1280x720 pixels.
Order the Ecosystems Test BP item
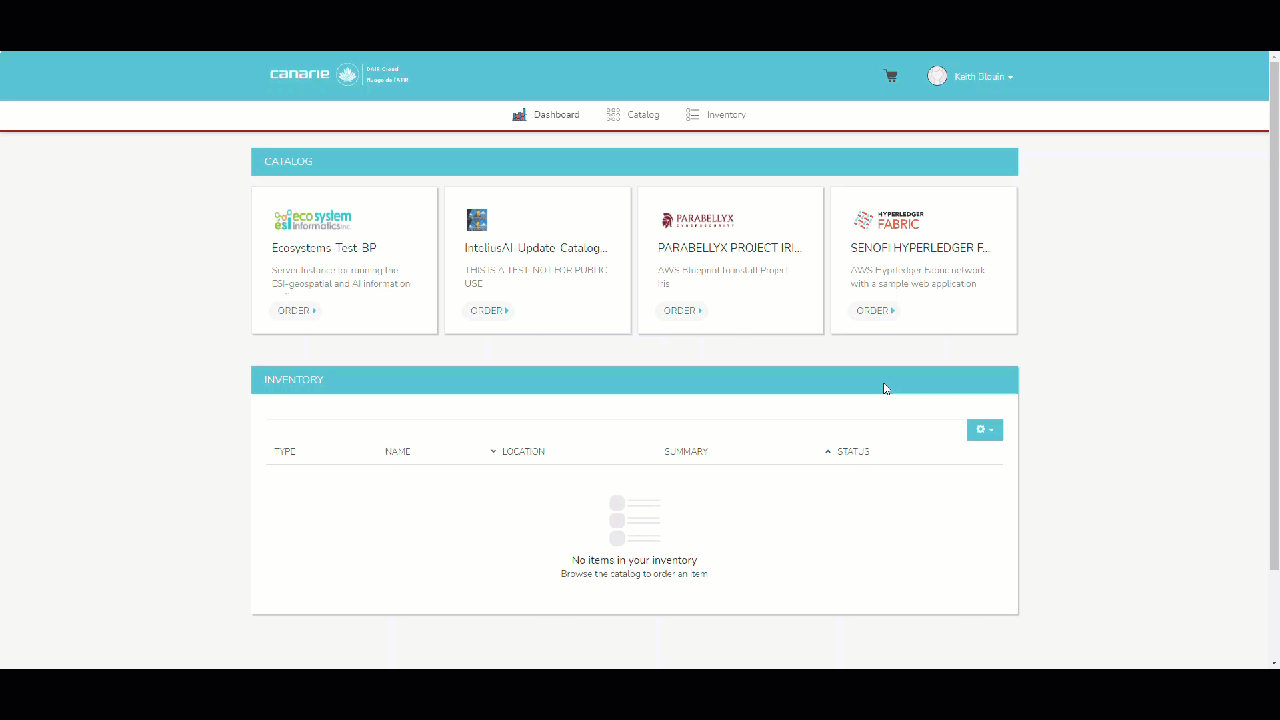[296, 311]
